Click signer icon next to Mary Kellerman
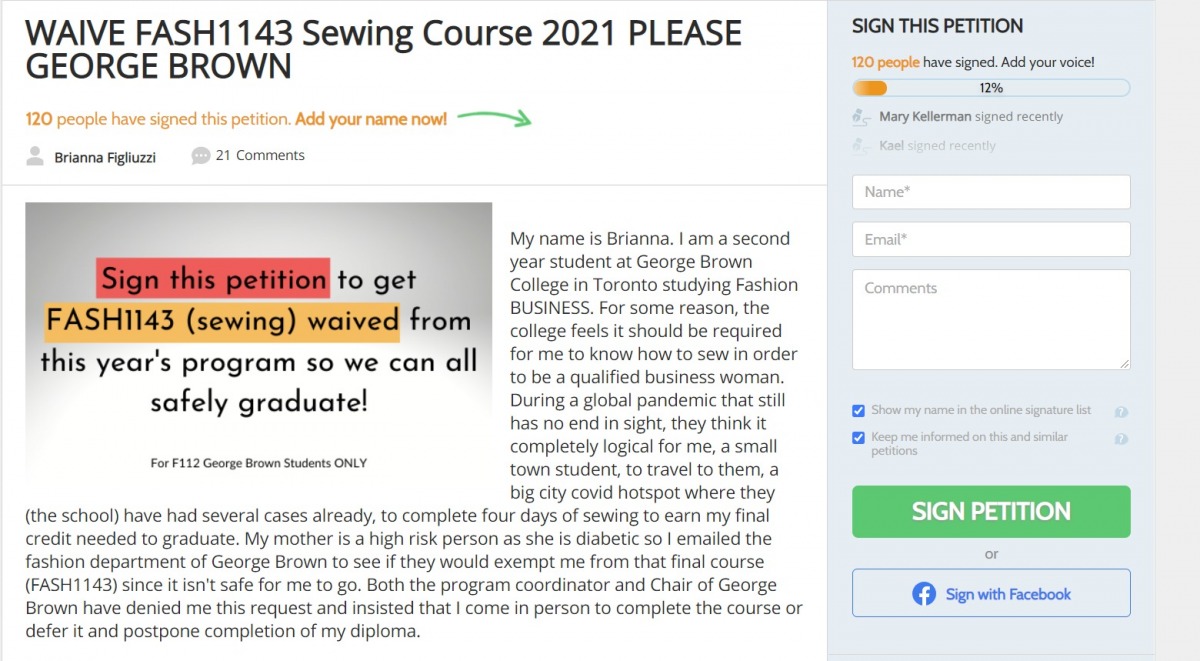Viewport: 1200px width, 661px height. pos(861,117)
